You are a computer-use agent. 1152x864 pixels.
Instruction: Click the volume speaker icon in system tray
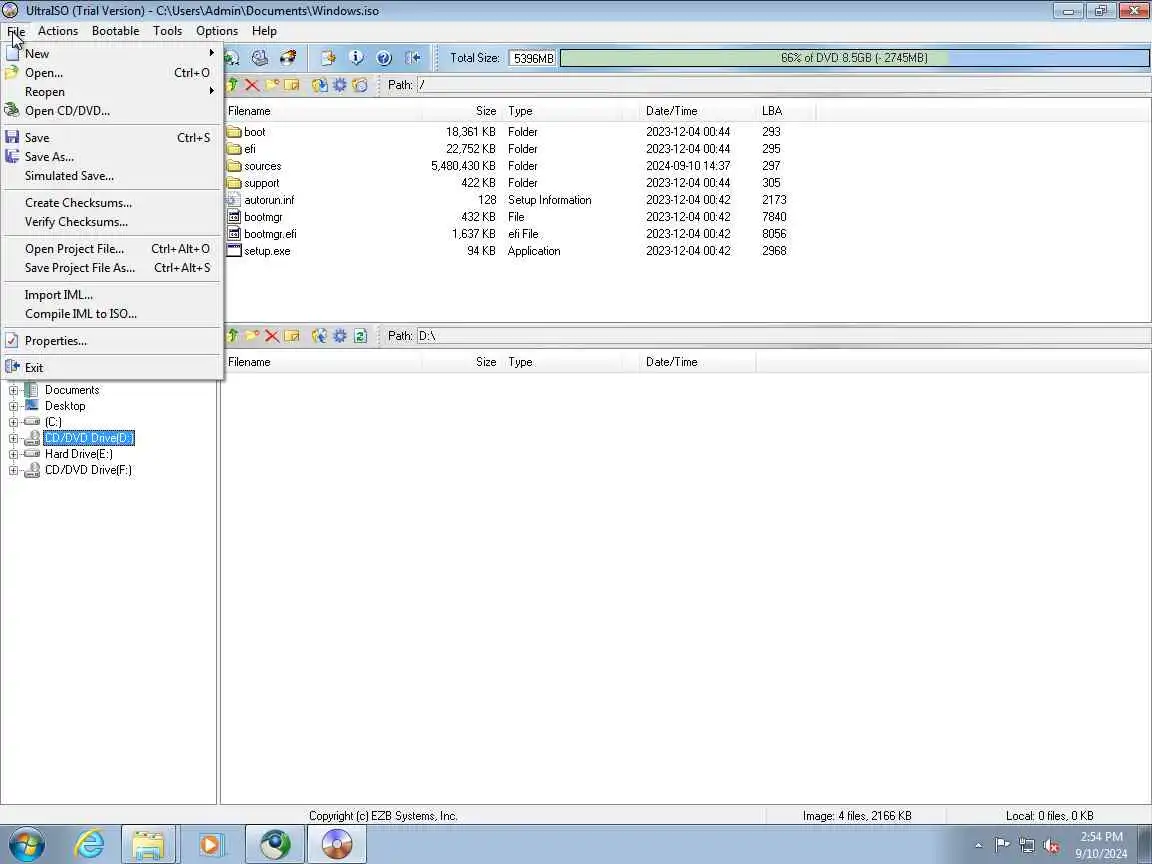(1051, 845)
